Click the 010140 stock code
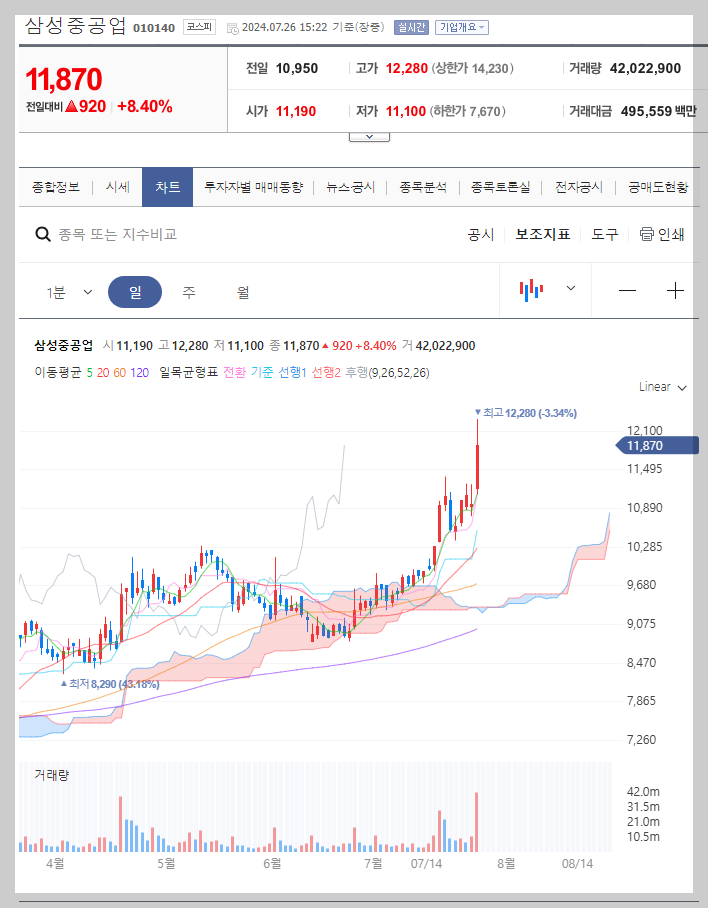Viewport: 708px width, 908px height. [154, 28]
